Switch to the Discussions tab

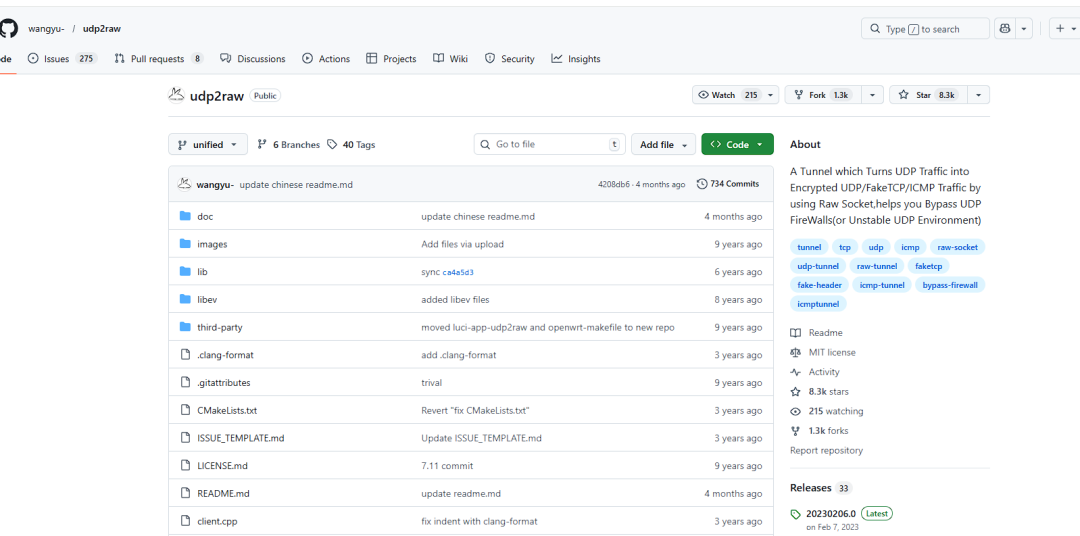click(x=253, y=59)
